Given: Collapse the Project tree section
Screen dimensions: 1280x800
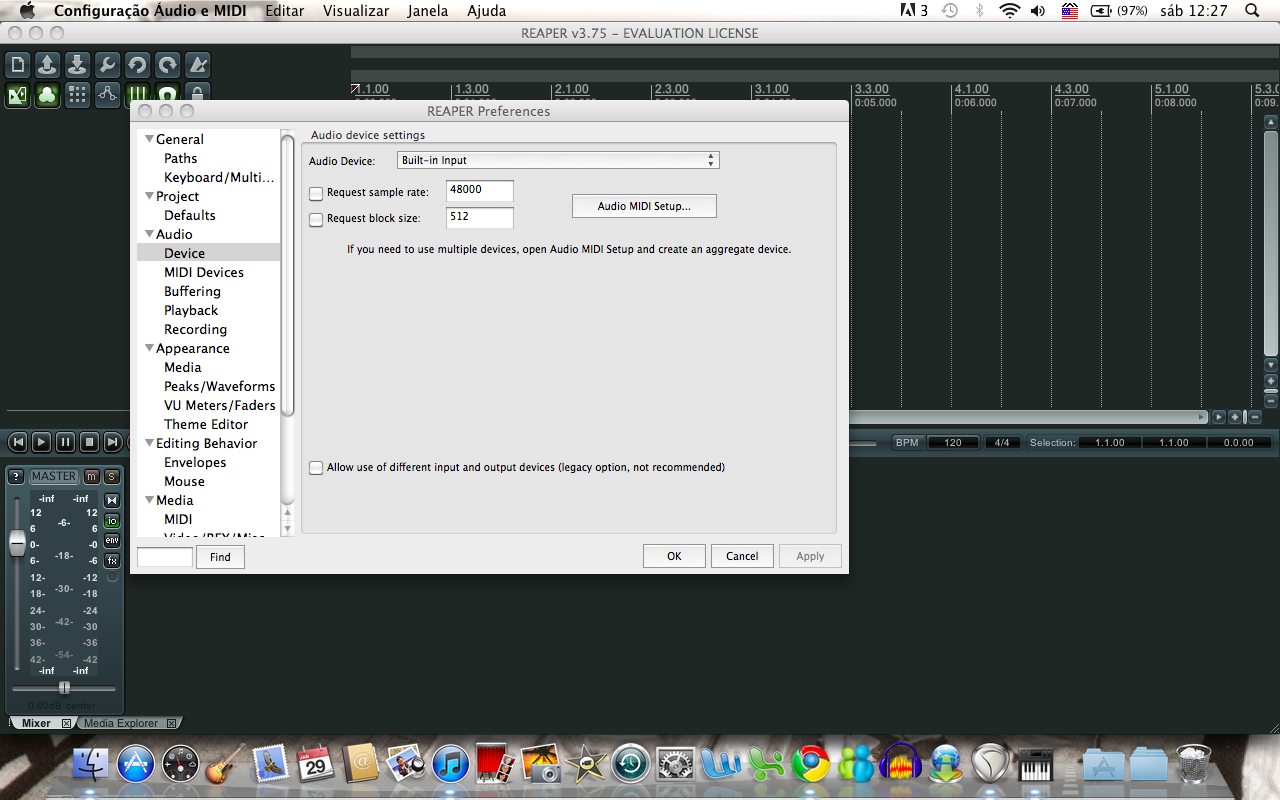Looking at the screenshot, I should tap(150, 196).
